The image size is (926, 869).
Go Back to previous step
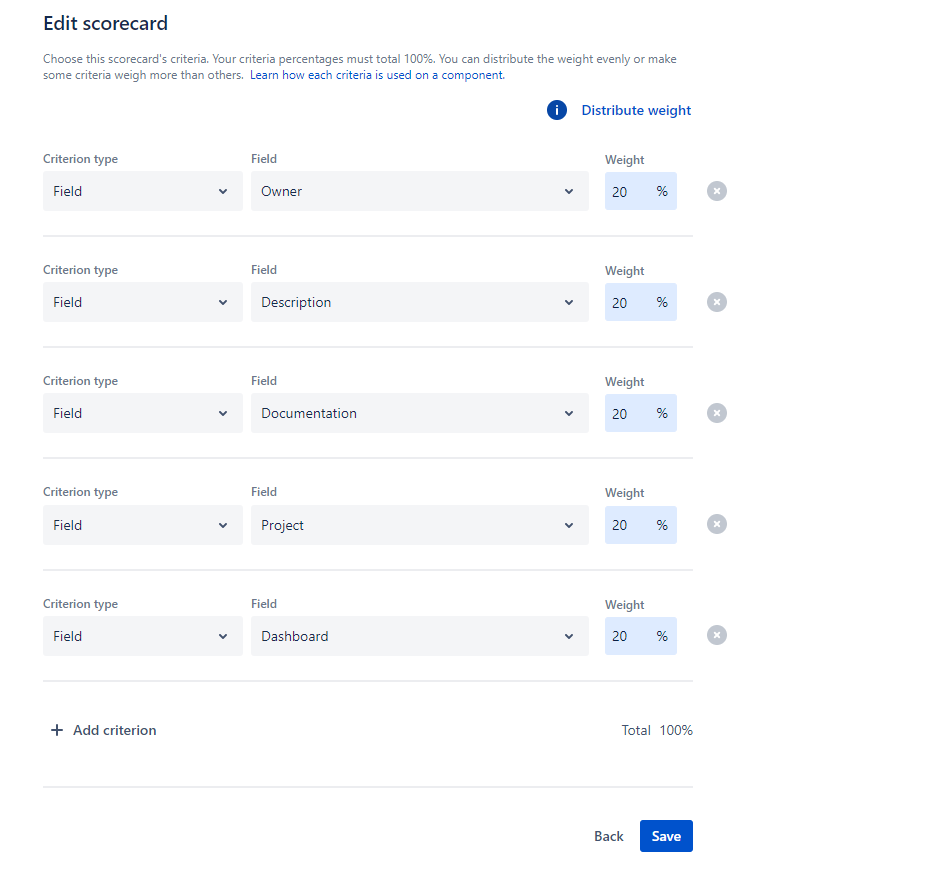coord(608,836)
